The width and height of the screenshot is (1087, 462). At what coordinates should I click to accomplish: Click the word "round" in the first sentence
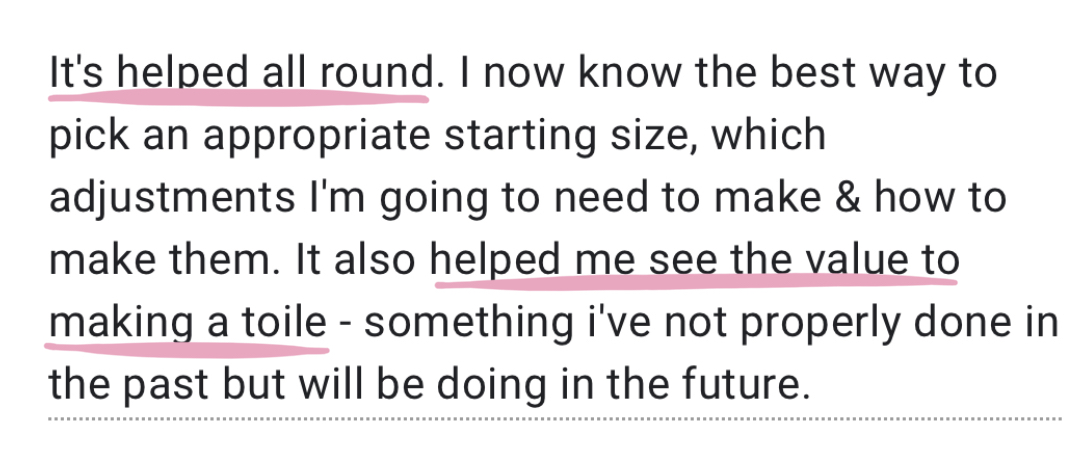click(375, 75)
